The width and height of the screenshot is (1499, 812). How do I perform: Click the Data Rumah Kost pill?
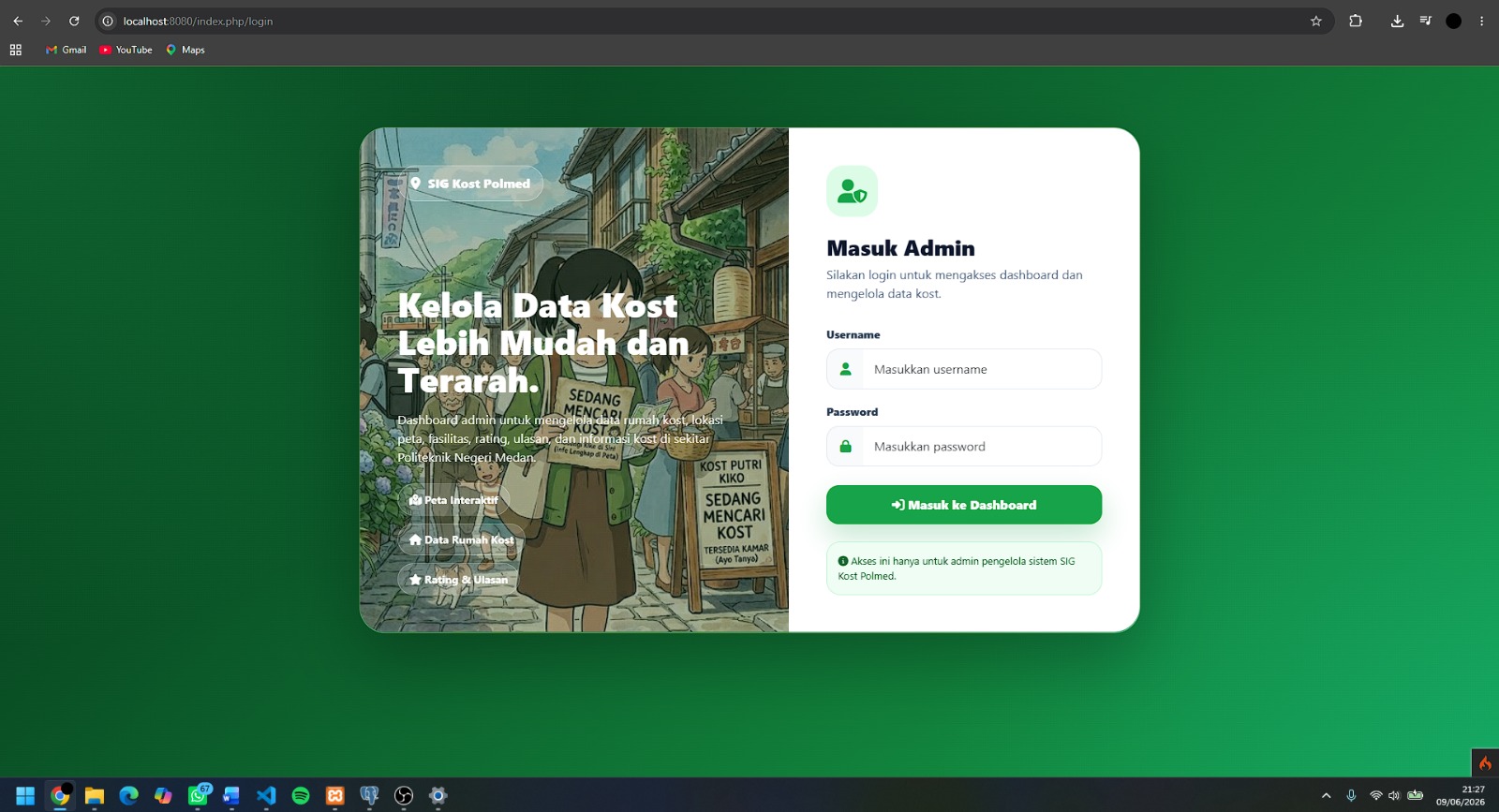point(462,539)
